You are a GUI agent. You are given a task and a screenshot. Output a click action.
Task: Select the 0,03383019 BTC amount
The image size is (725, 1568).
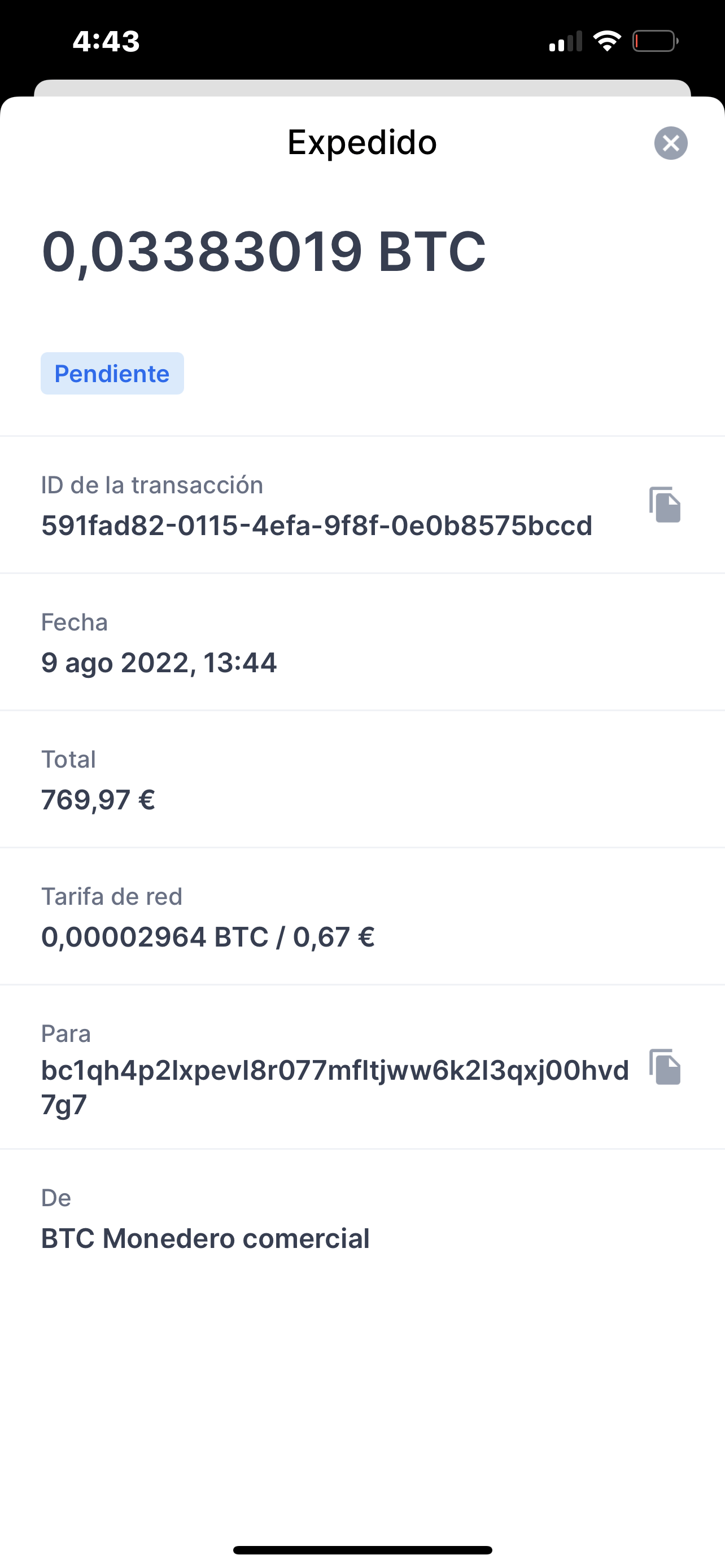click(x=264, y=252)
